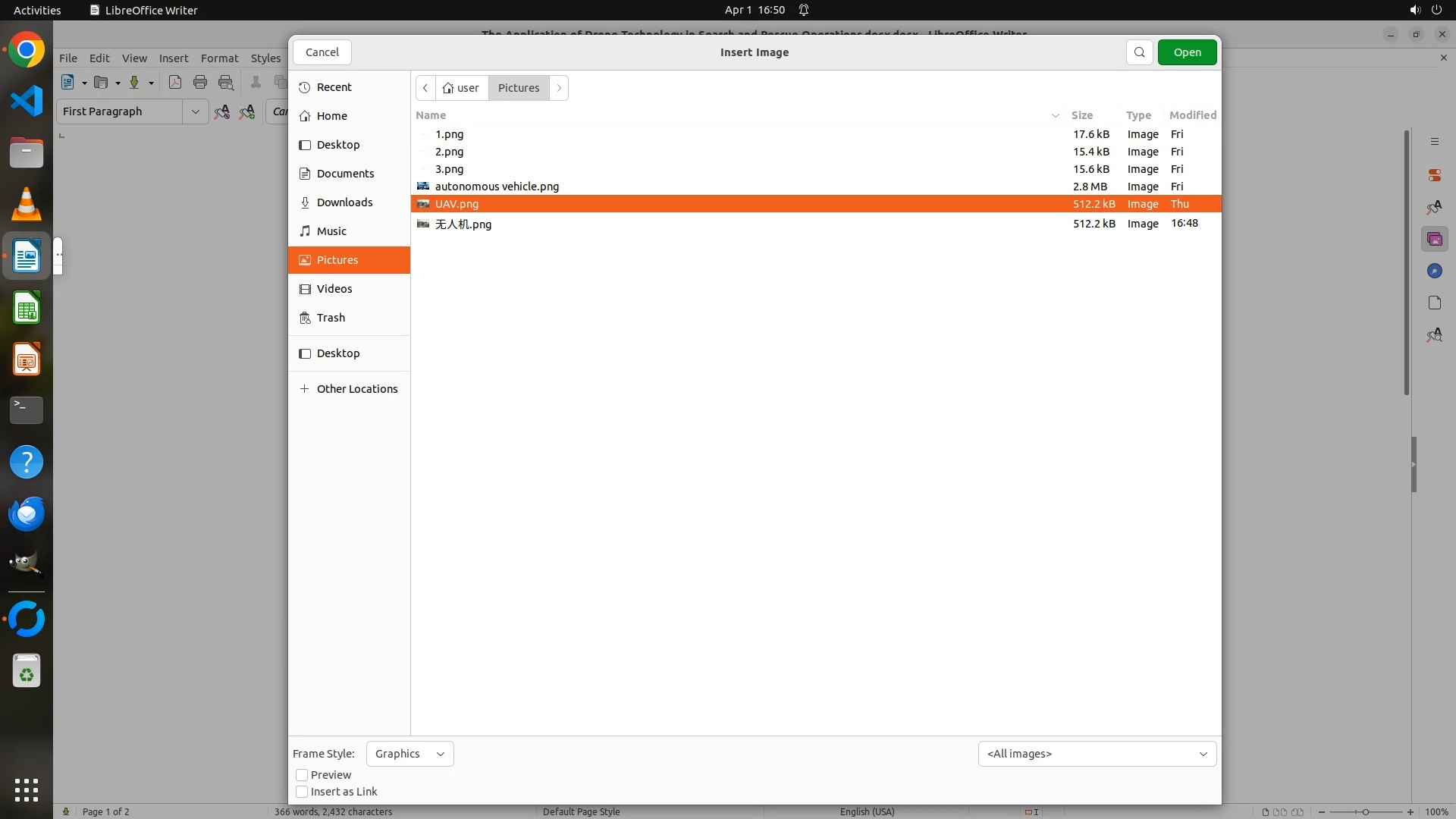Screen dimensions: 1456x819
Task: Open the Gallery sidebar panel icon
Action: click(x=1434, y=240)
